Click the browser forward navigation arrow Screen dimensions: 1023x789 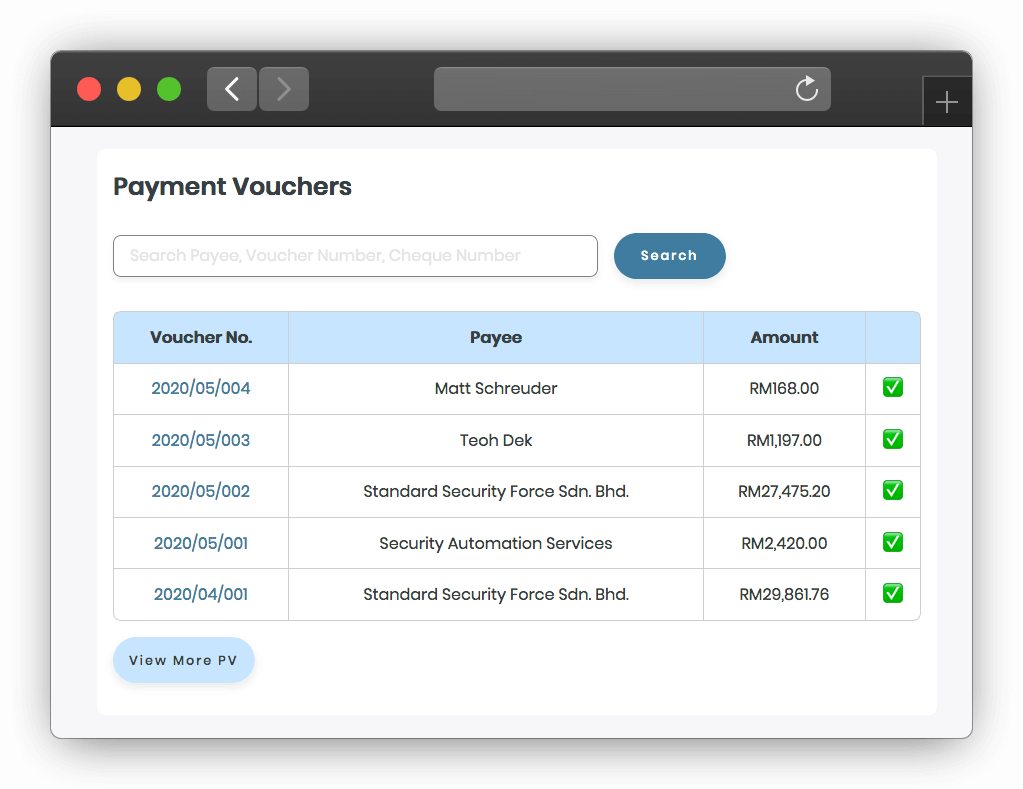283,89
